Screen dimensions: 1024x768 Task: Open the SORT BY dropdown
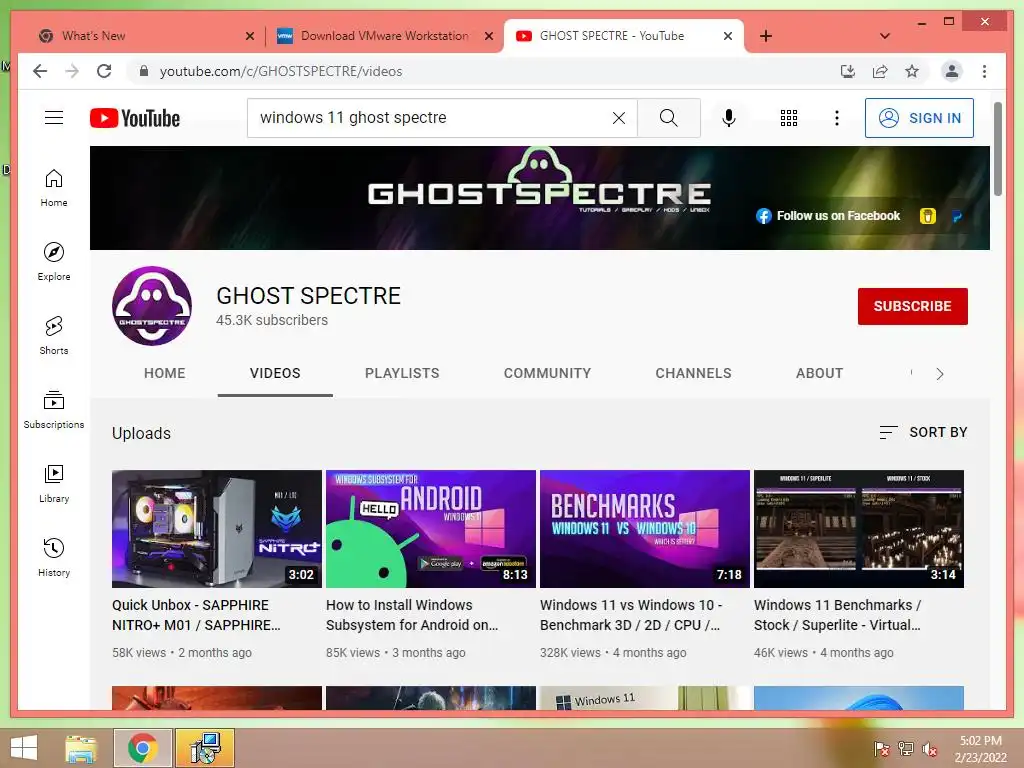[923, 432]
